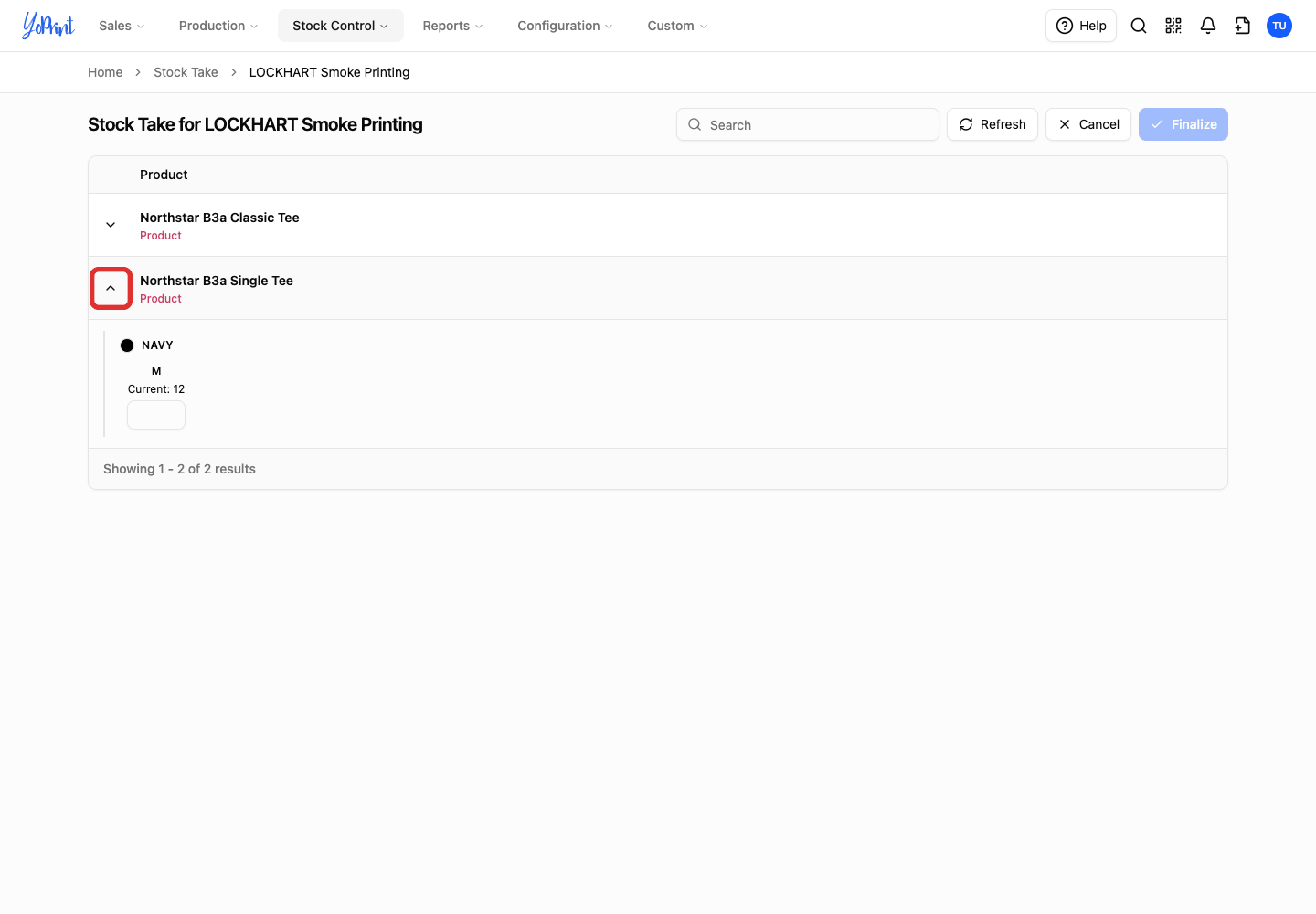The image size is (1316, 914).
Task: Click the document import icon in header
Action: [x=1243, y=26]
